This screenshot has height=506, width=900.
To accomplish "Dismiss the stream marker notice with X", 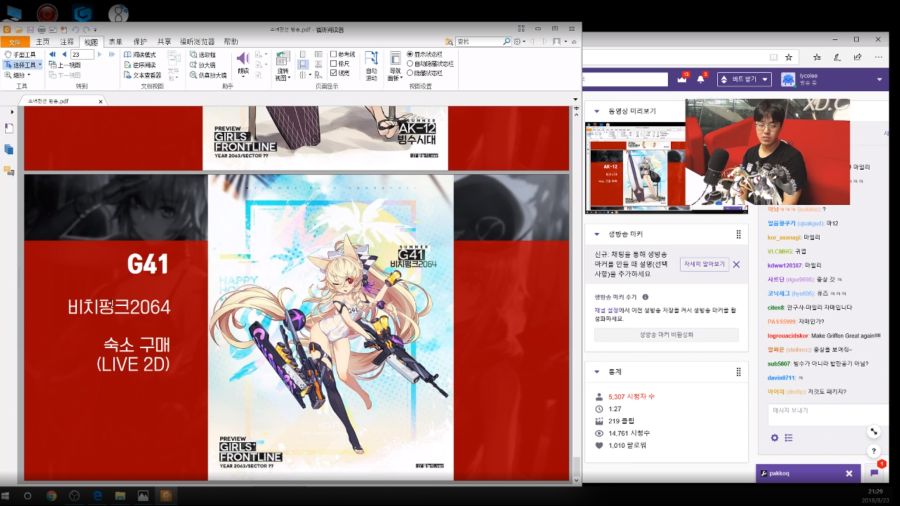I will [736, 264].
